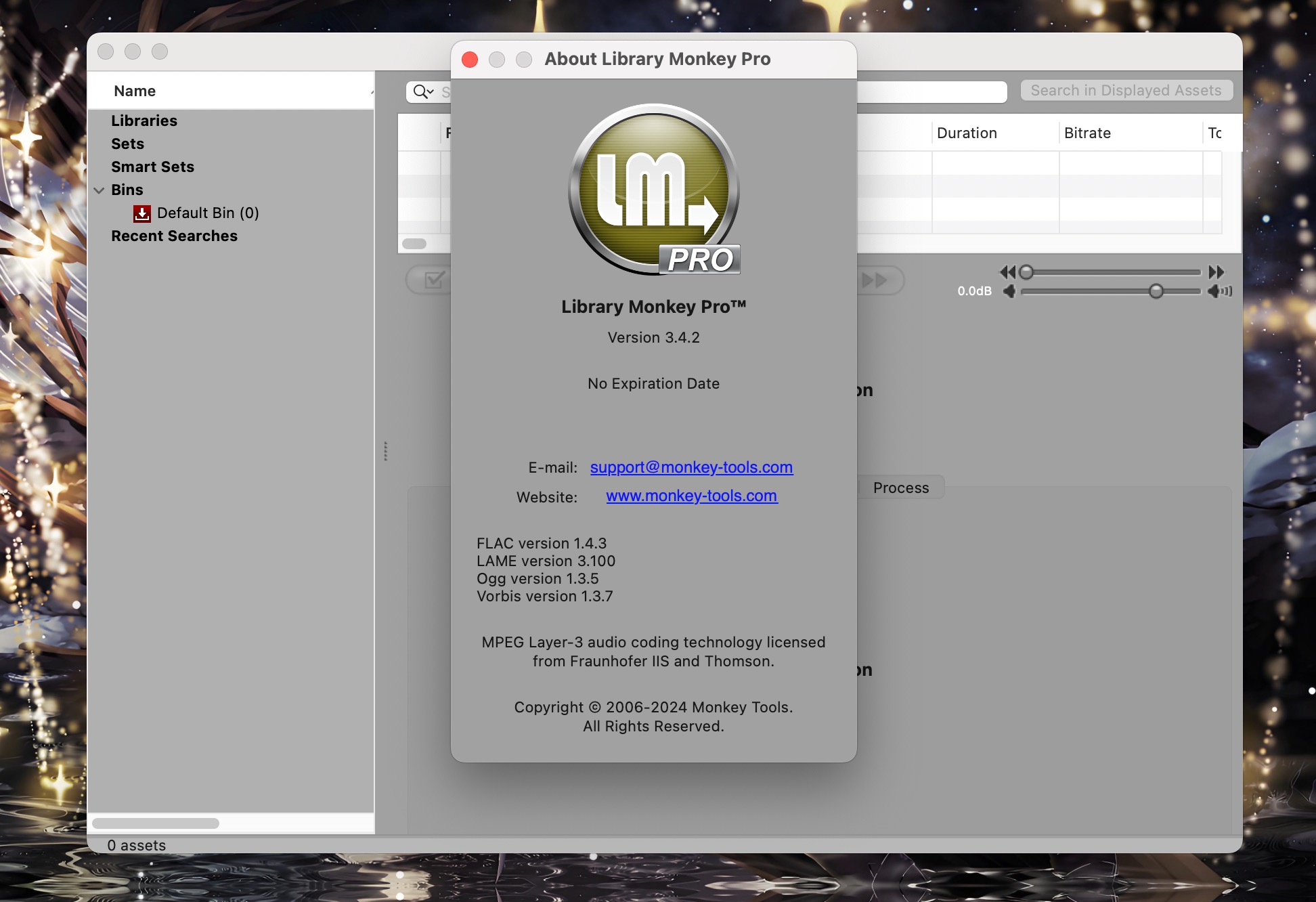The width and height of the screenshot is (1316, 902).
Task: Click the support@monkey-tools.com email link
Action: (x=691, y=467)
